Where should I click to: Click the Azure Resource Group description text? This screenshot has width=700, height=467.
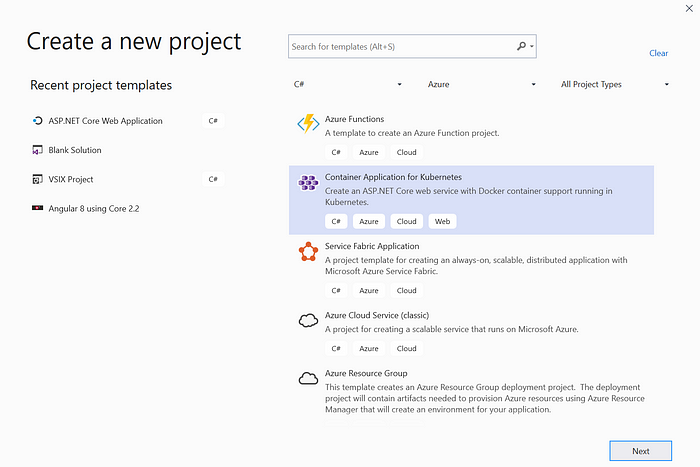(485, 398)
